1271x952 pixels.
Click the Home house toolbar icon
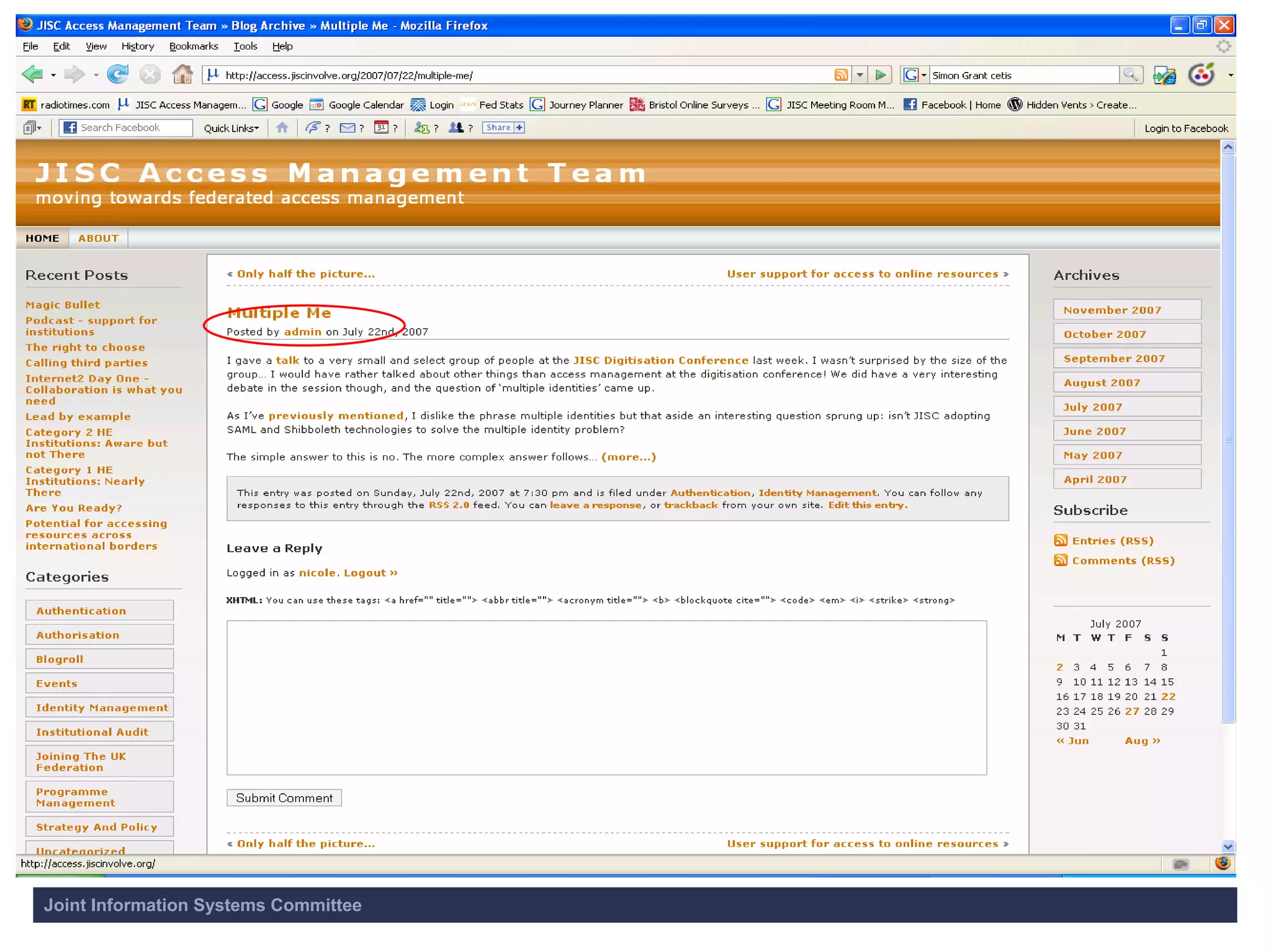point(182,74)
